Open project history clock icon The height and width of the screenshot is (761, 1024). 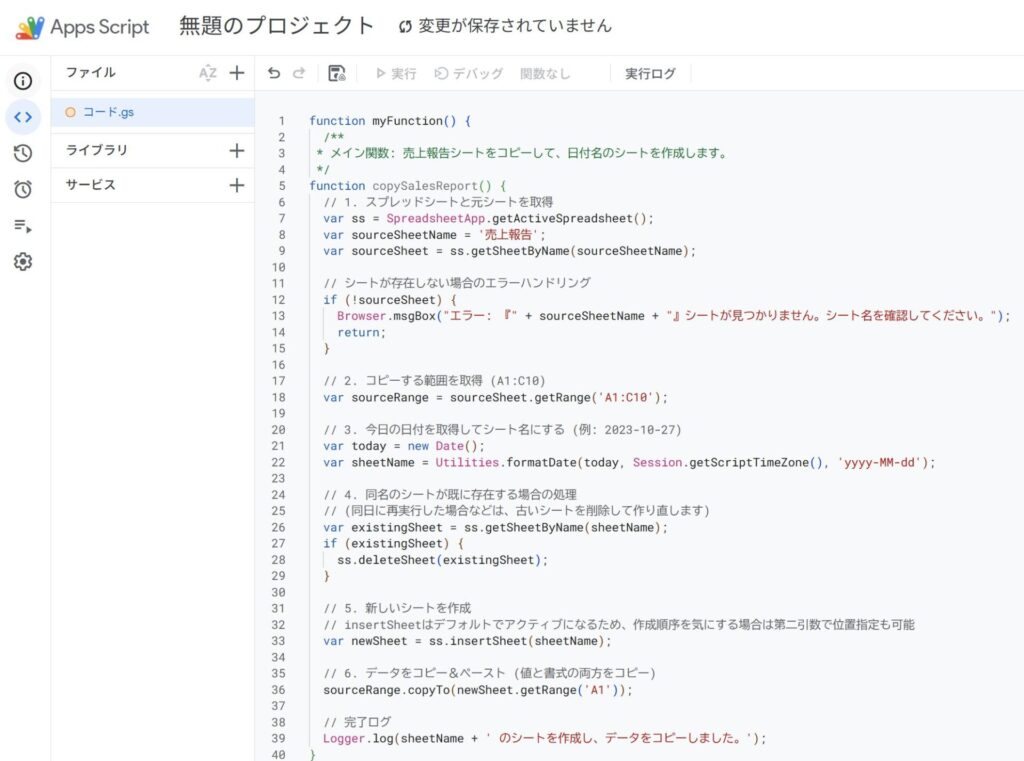click(x=23, y=153)
